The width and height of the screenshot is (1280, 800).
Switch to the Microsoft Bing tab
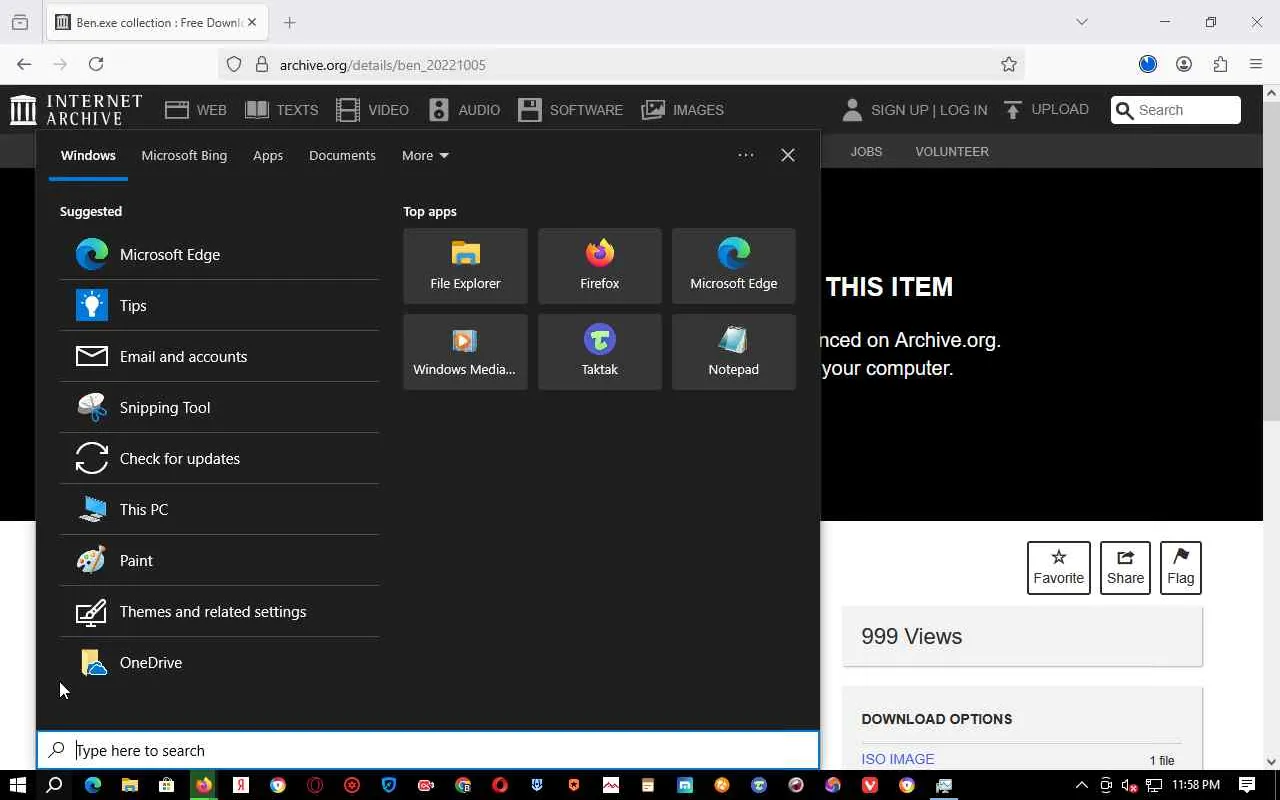coord(184,155)
